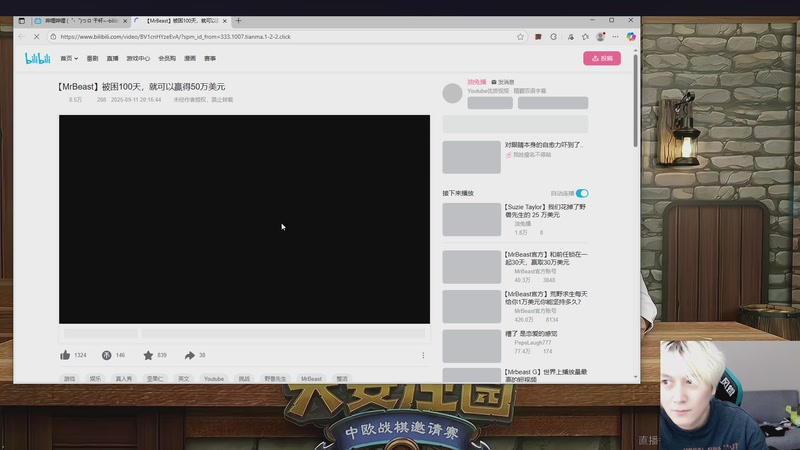Open a new browser tab
800x450 pixels.
[238, 21]
